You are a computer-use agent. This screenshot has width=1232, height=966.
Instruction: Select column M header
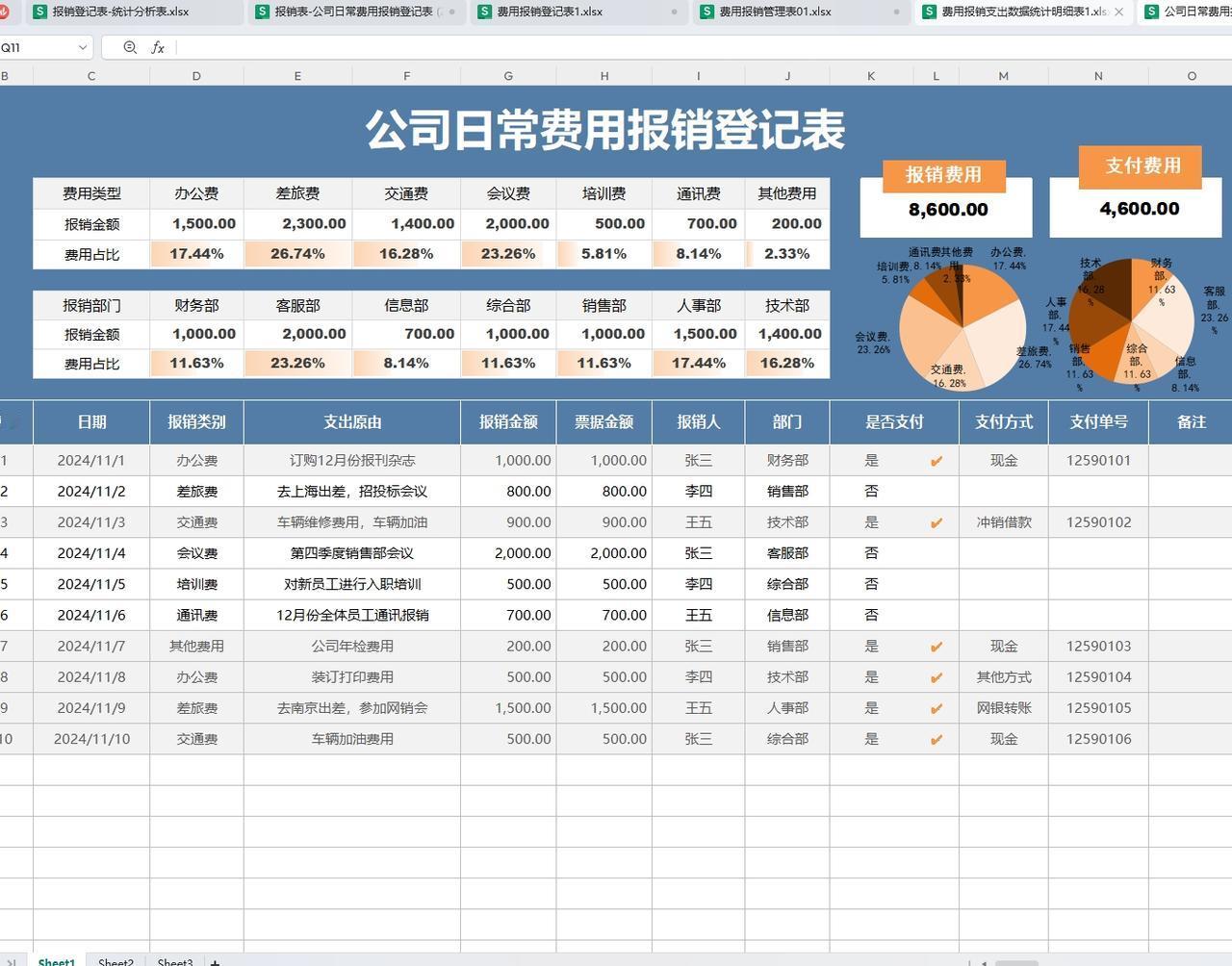1003,75
